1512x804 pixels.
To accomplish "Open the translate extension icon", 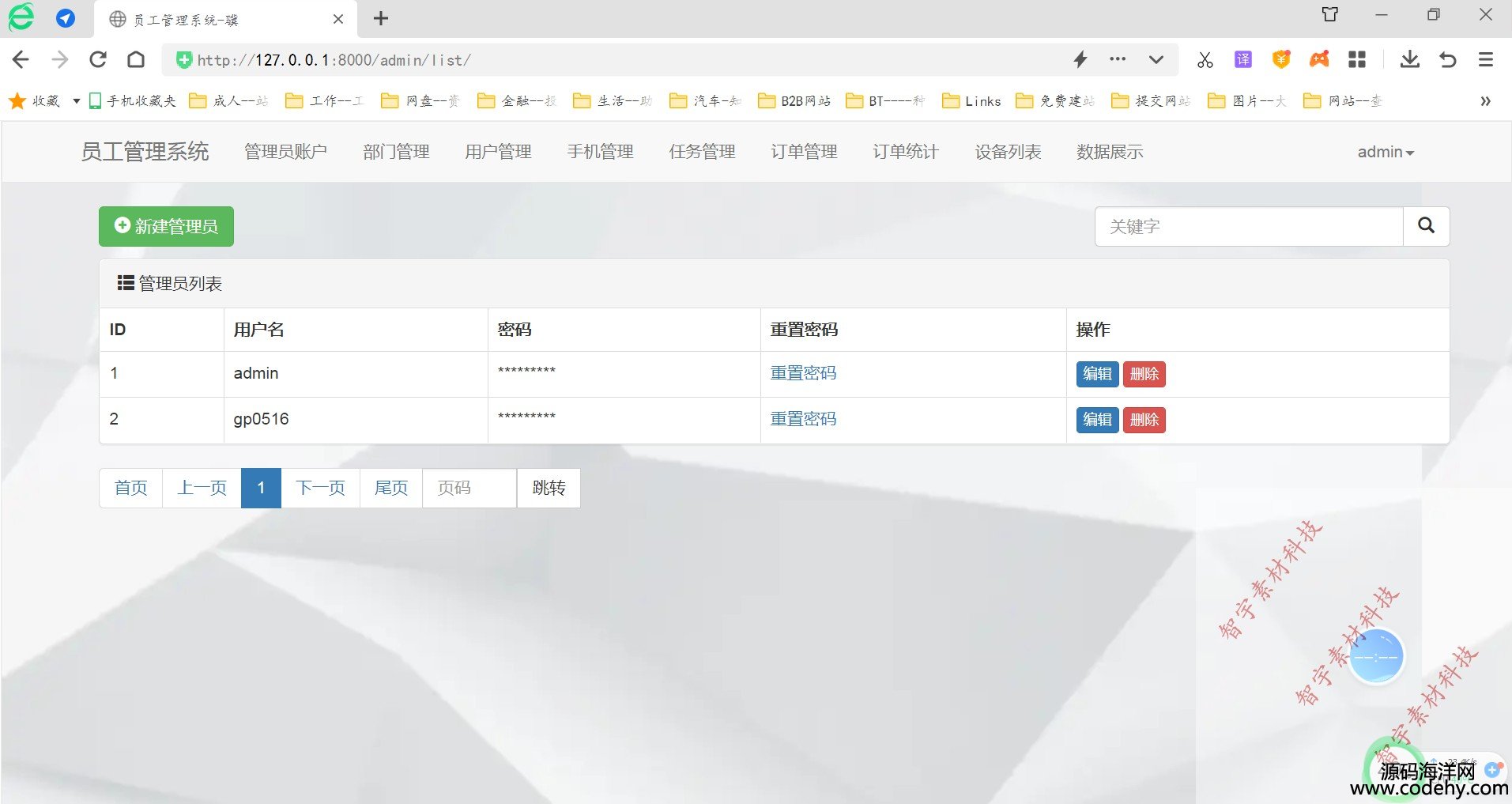I will click(x=1242, y=59).
